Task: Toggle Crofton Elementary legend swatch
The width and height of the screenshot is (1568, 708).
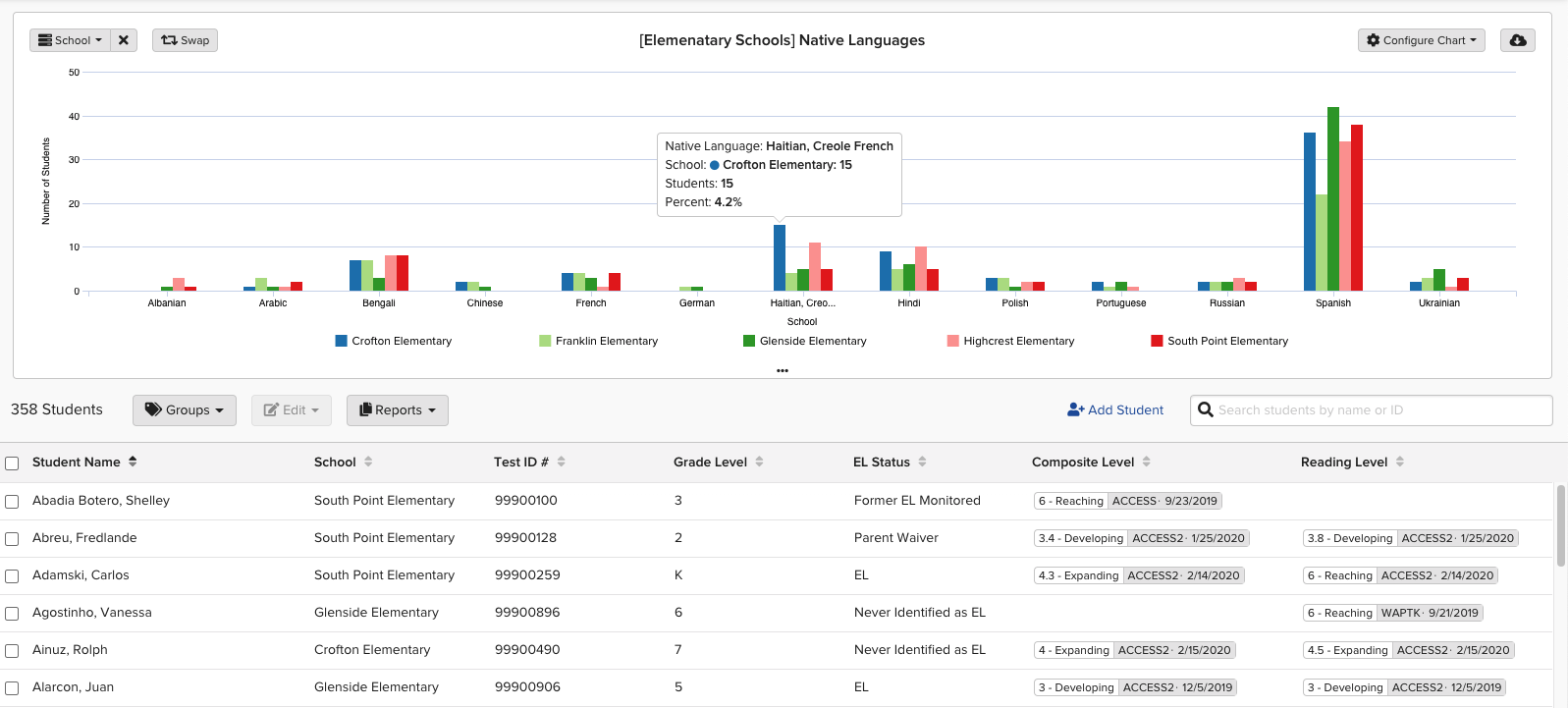Action: [x=341, y=341]
